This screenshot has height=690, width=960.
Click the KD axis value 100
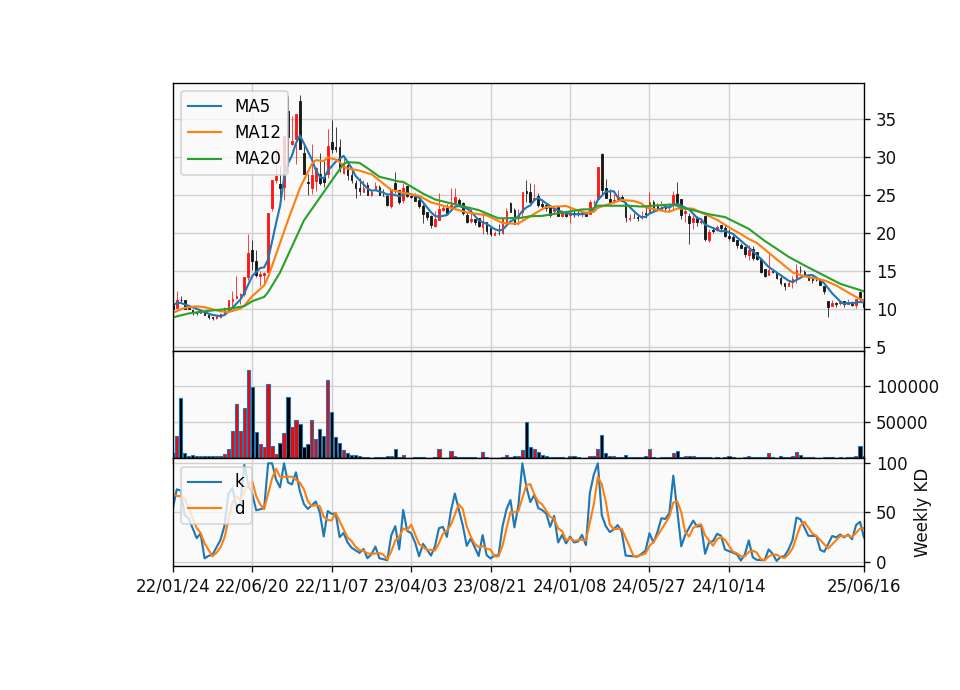click(891, 464)
